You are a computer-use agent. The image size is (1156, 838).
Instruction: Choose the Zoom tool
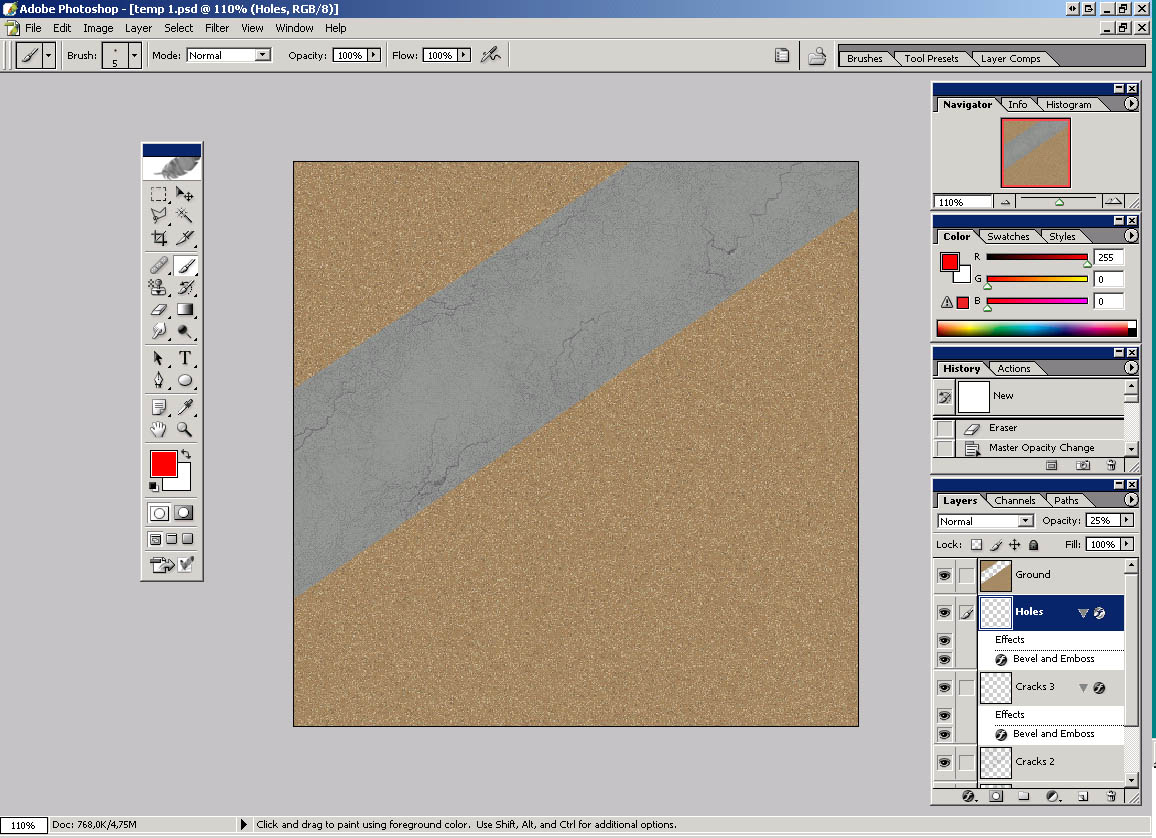[x=185, y=429]
